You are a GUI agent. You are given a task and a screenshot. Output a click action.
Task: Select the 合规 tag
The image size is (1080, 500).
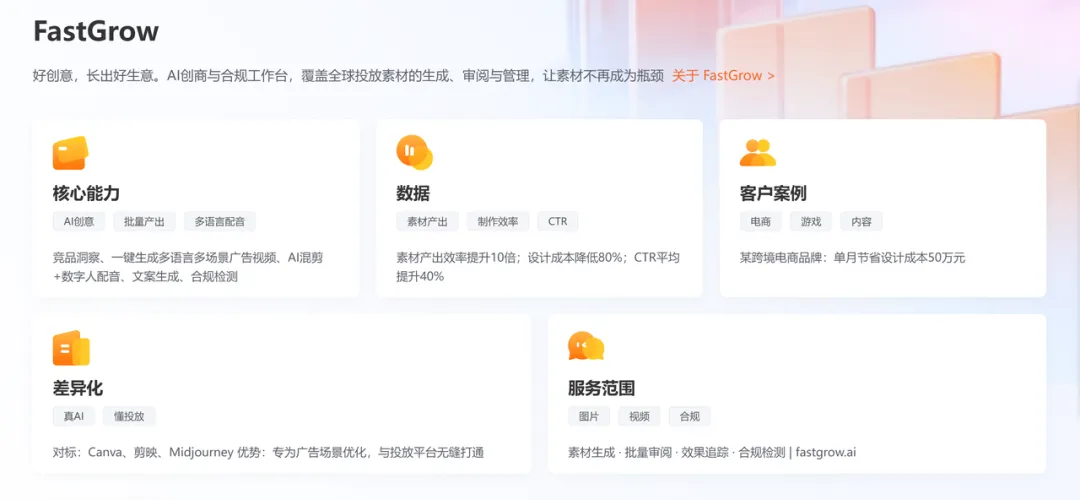pos(689,416)
